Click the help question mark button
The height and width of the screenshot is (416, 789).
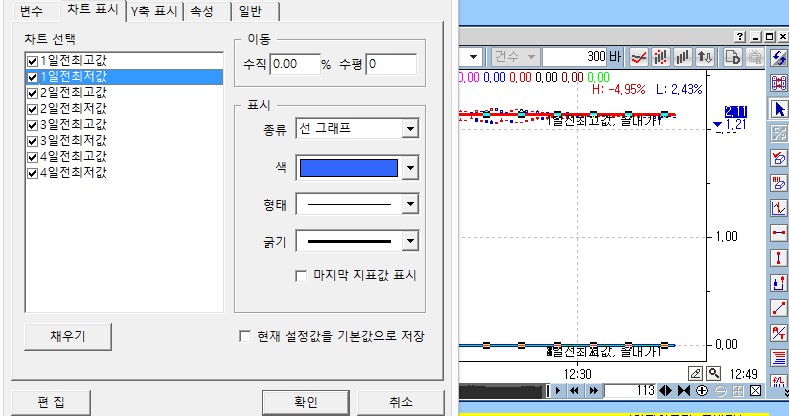coord(741,35)
